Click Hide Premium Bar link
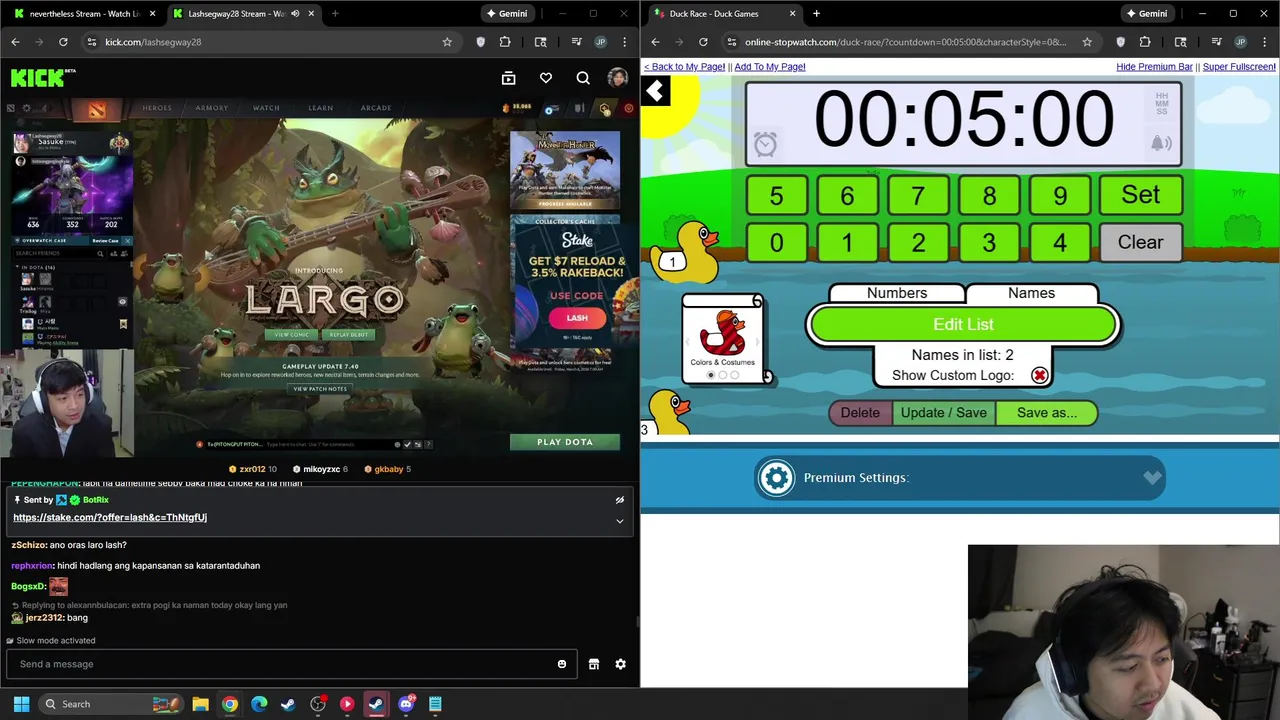1280x720 pixels. pos(1154,67)
